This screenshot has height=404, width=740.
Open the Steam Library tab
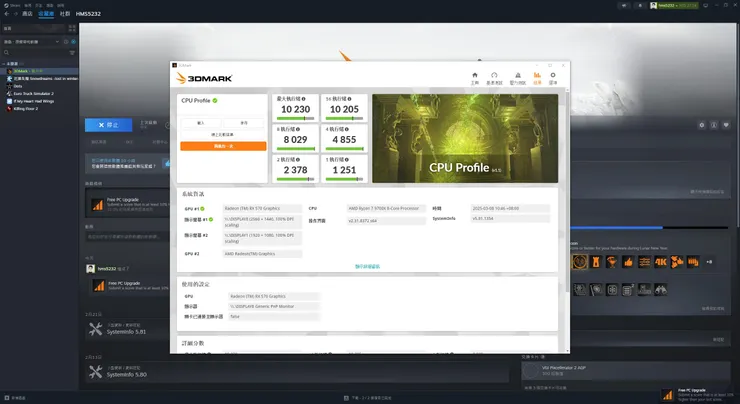[x=46, y=14]
